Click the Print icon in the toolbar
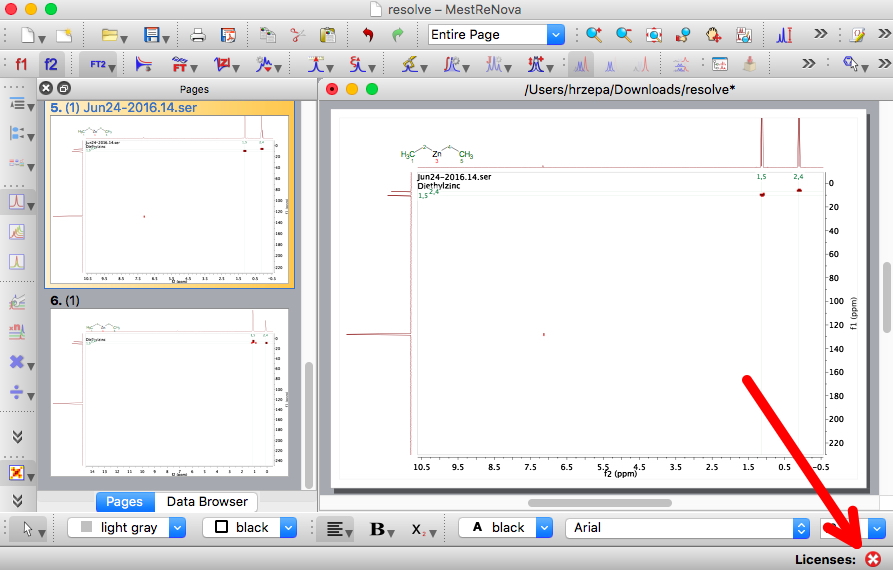The height and width of the screenshot is (570, 893). click(198, 35)
